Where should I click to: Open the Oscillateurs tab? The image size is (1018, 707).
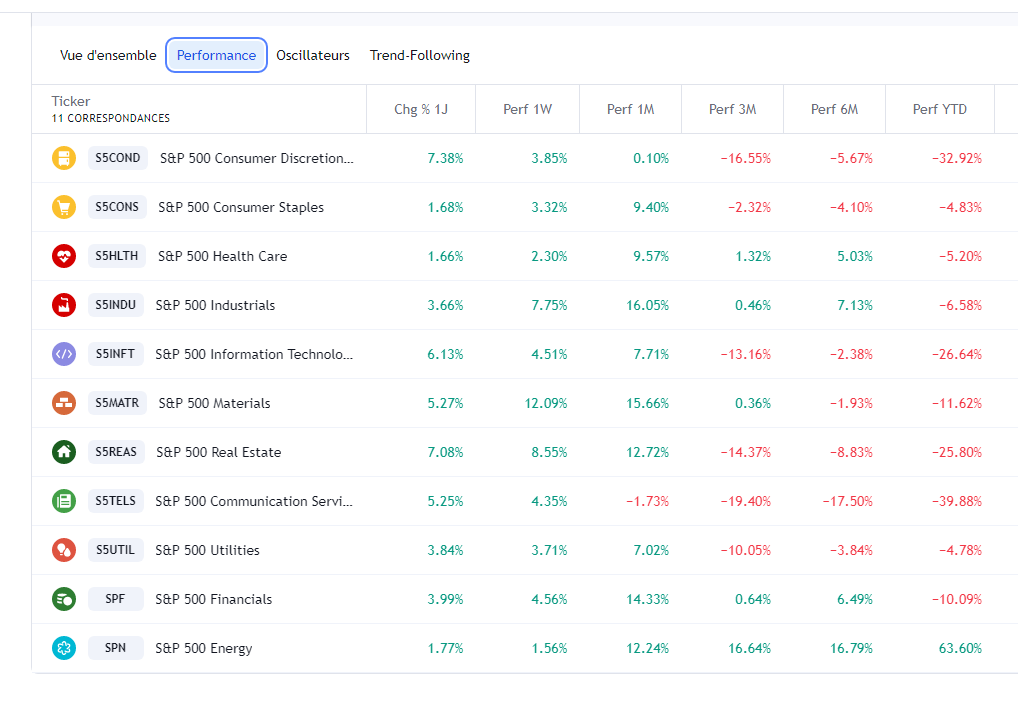point(313,55)
